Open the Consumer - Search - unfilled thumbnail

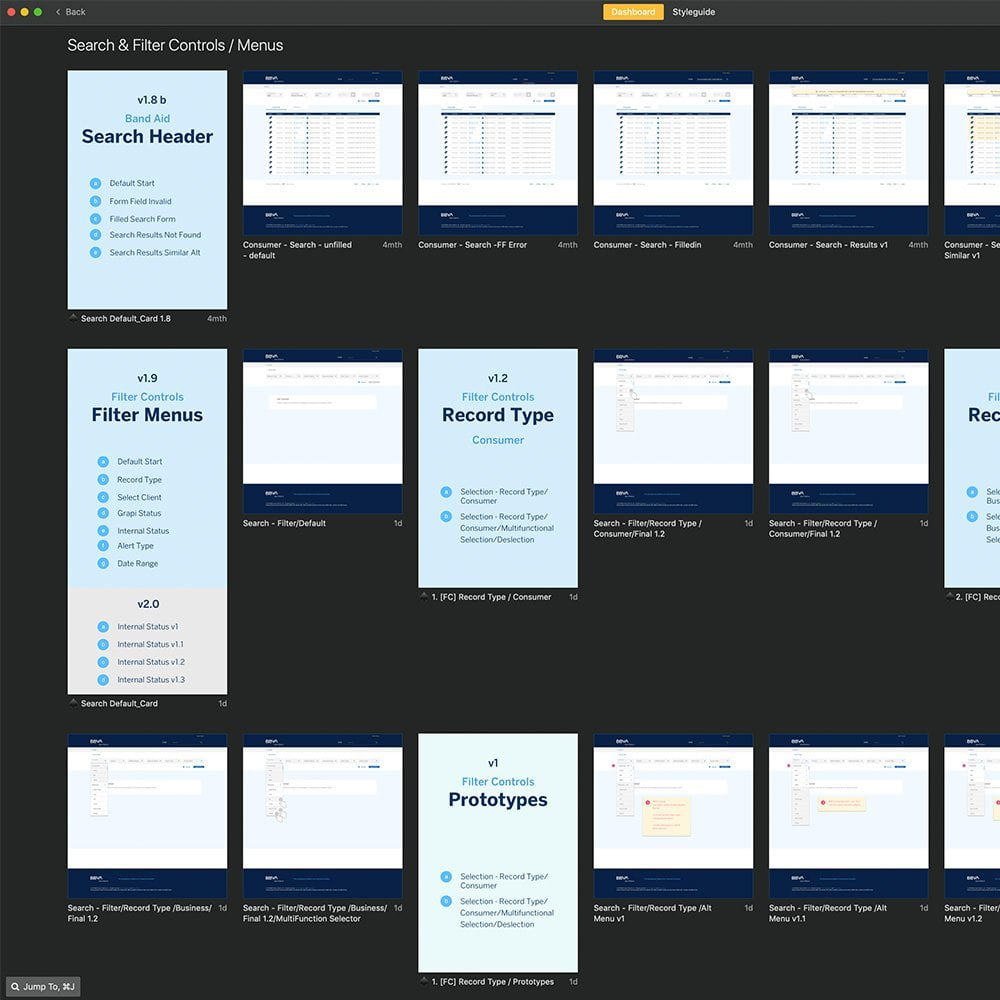pos(322,152)
